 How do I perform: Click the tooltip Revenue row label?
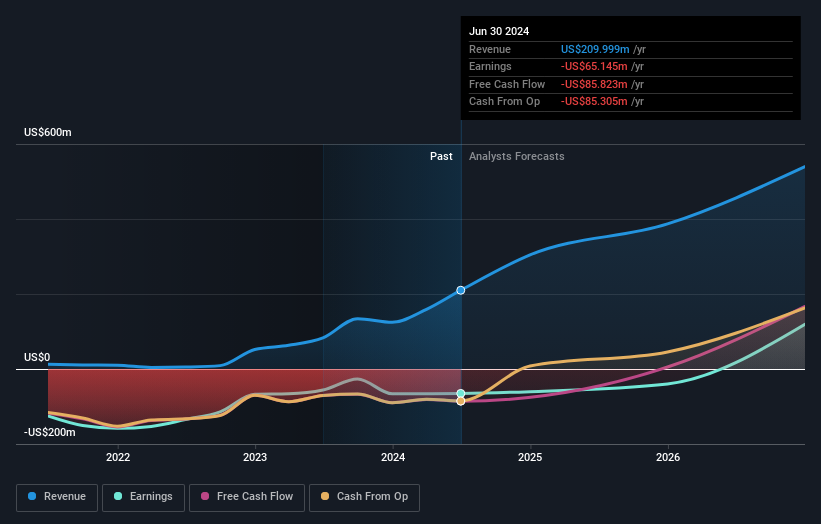490,49
